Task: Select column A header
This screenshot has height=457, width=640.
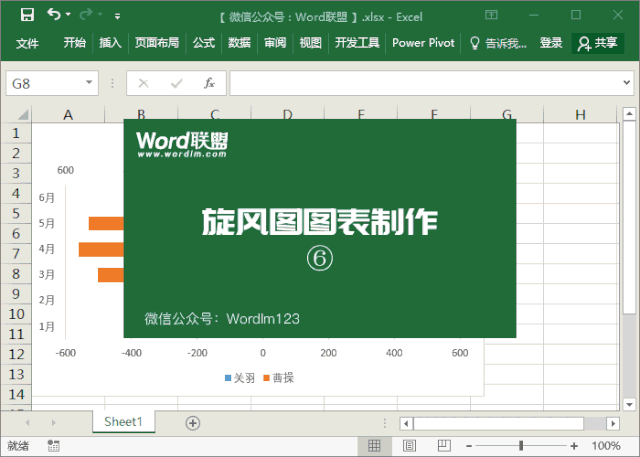Action: coord(68,115)
